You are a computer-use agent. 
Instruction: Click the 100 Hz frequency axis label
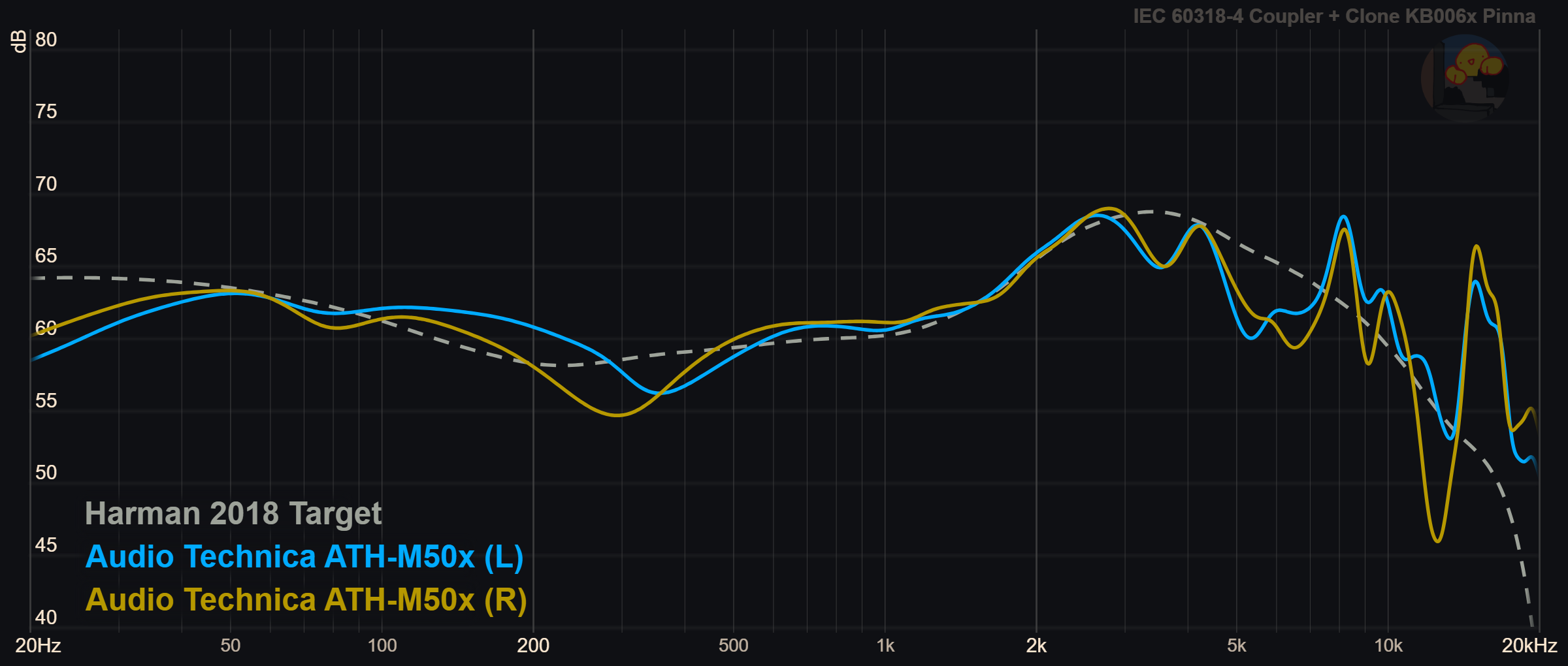click(382, 646)
